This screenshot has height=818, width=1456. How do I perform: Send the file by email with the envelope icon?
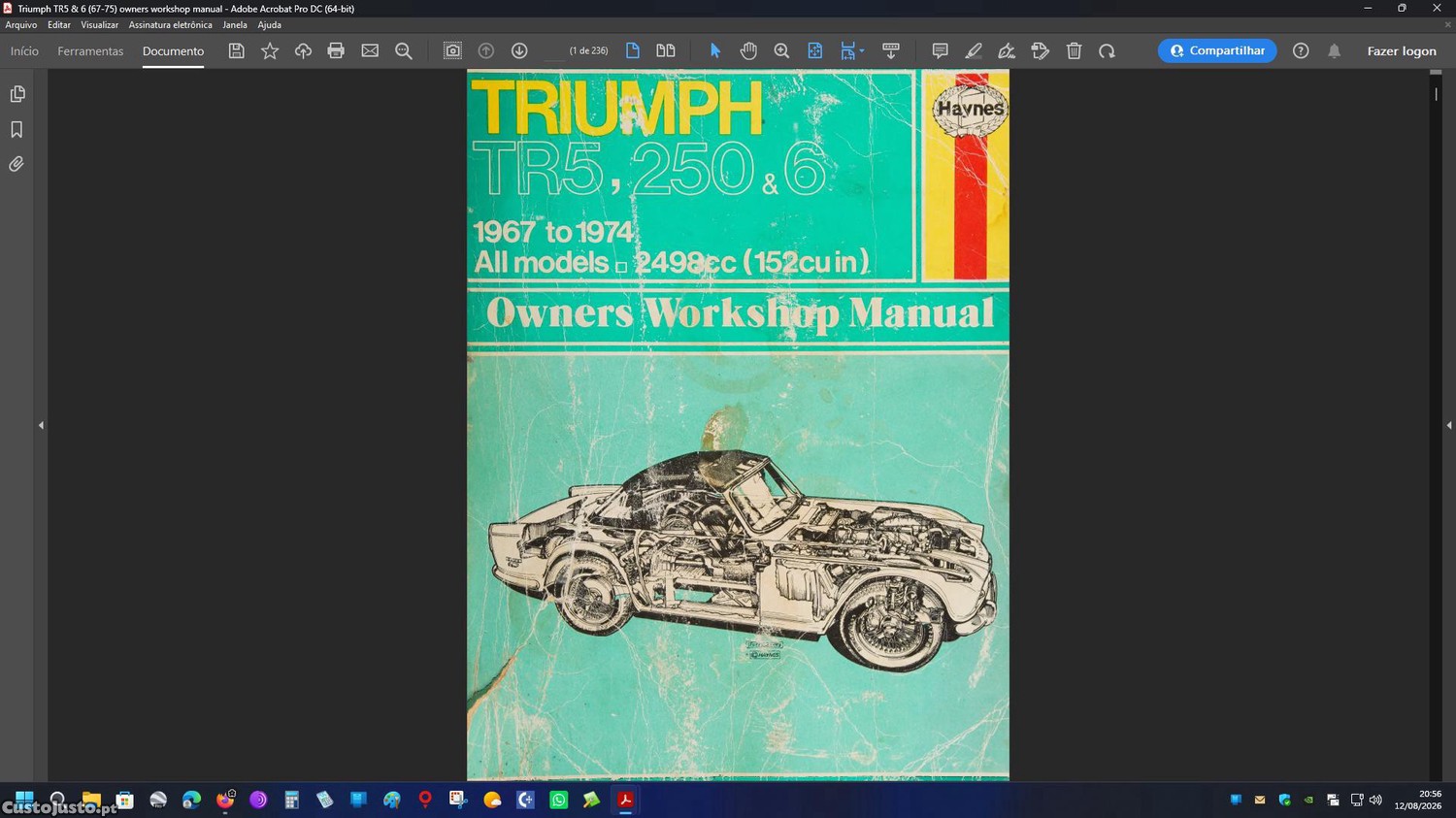(370, 50)
